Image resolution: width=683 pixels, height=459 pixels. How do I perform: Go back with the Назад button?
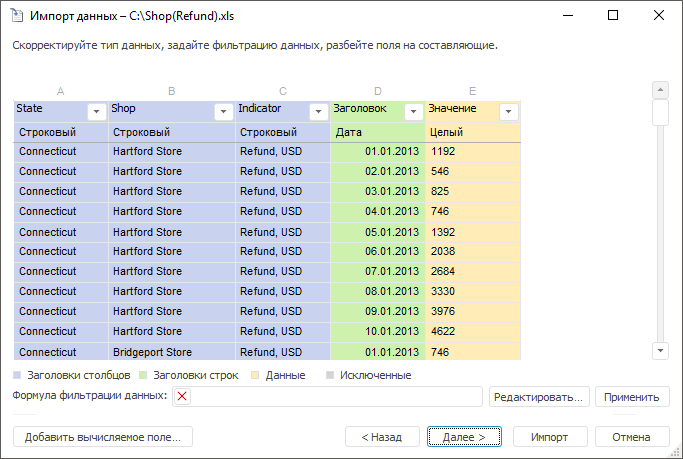tap(382, 437)
